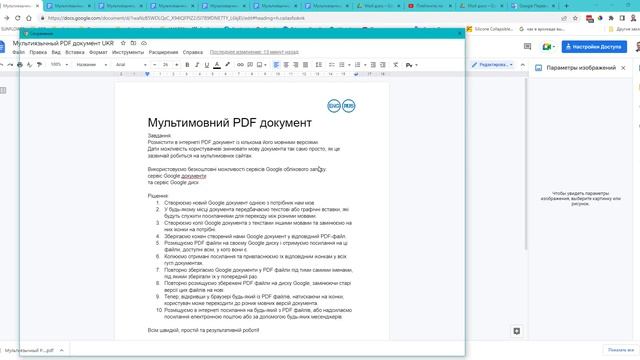
Task: Follow the underlined документи link
Action: tap(193, 176)
